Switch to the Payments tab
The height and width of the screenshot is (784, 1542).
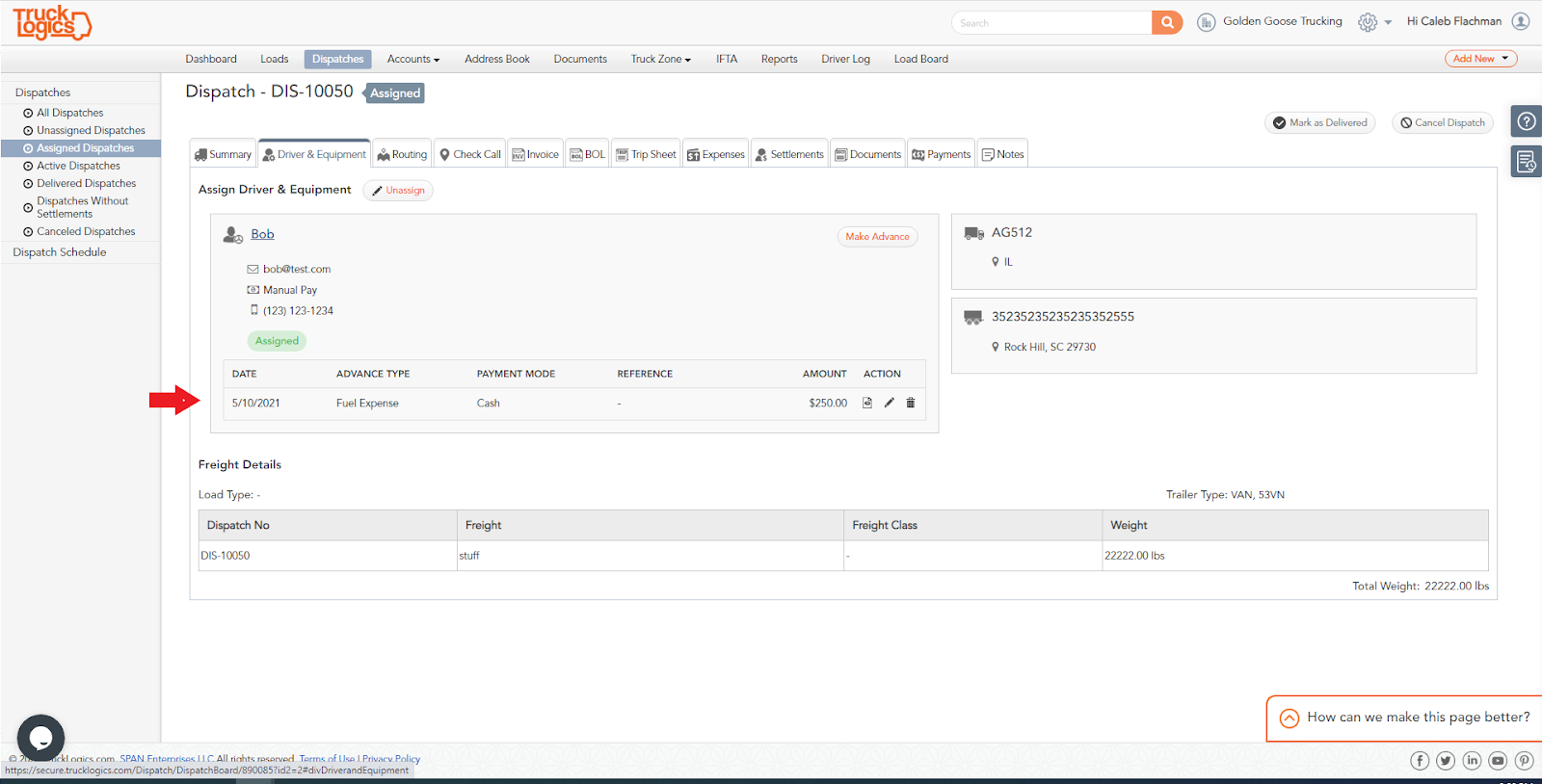(x=942, y=154)
